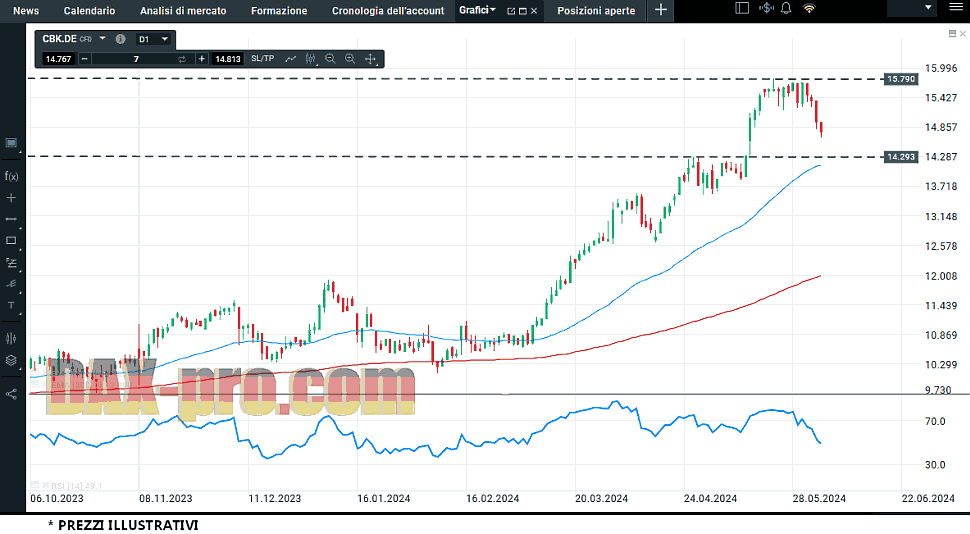Open the notifications bell
The width and height of the screenshot is (970, 534).
[x=786, y=8]
